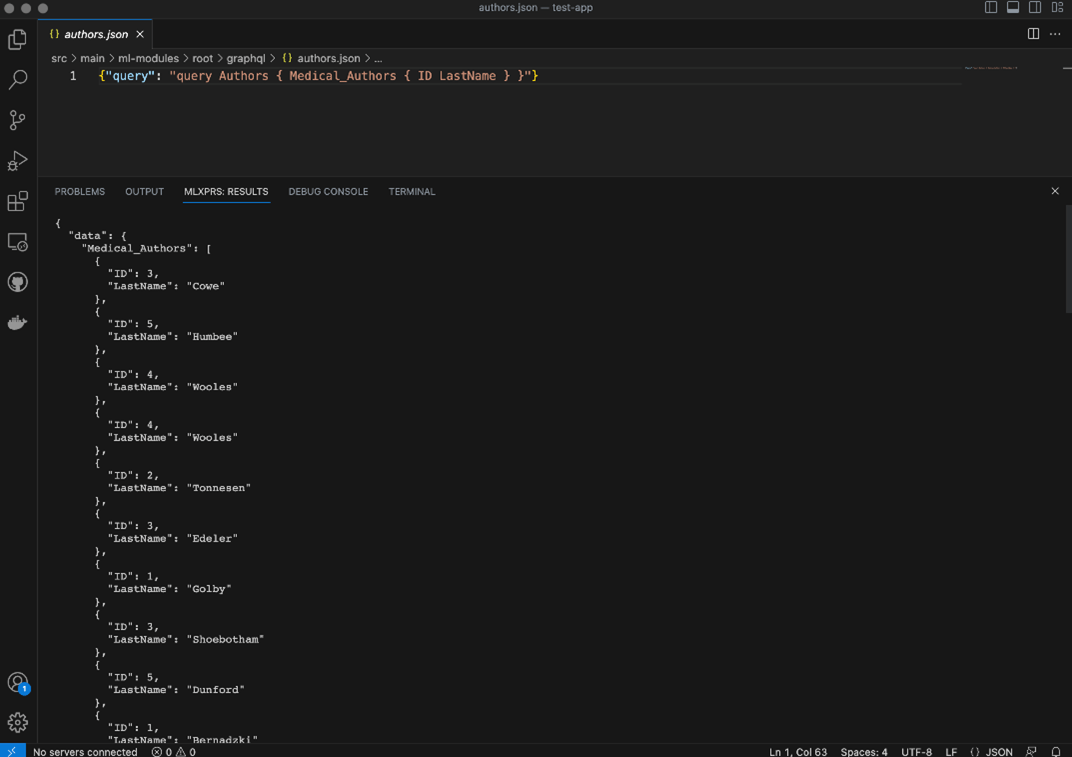Open the Extensions view
The height and width of the screenshot is (757, 1072).
pos(17,202)
